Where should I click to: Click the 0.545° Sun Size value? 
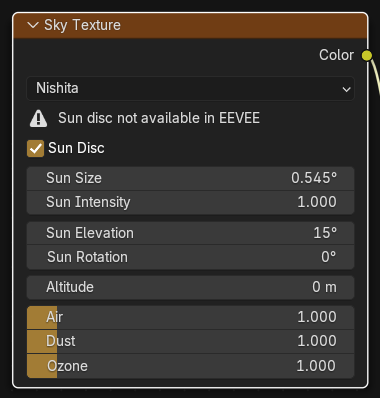pos(314,178)
